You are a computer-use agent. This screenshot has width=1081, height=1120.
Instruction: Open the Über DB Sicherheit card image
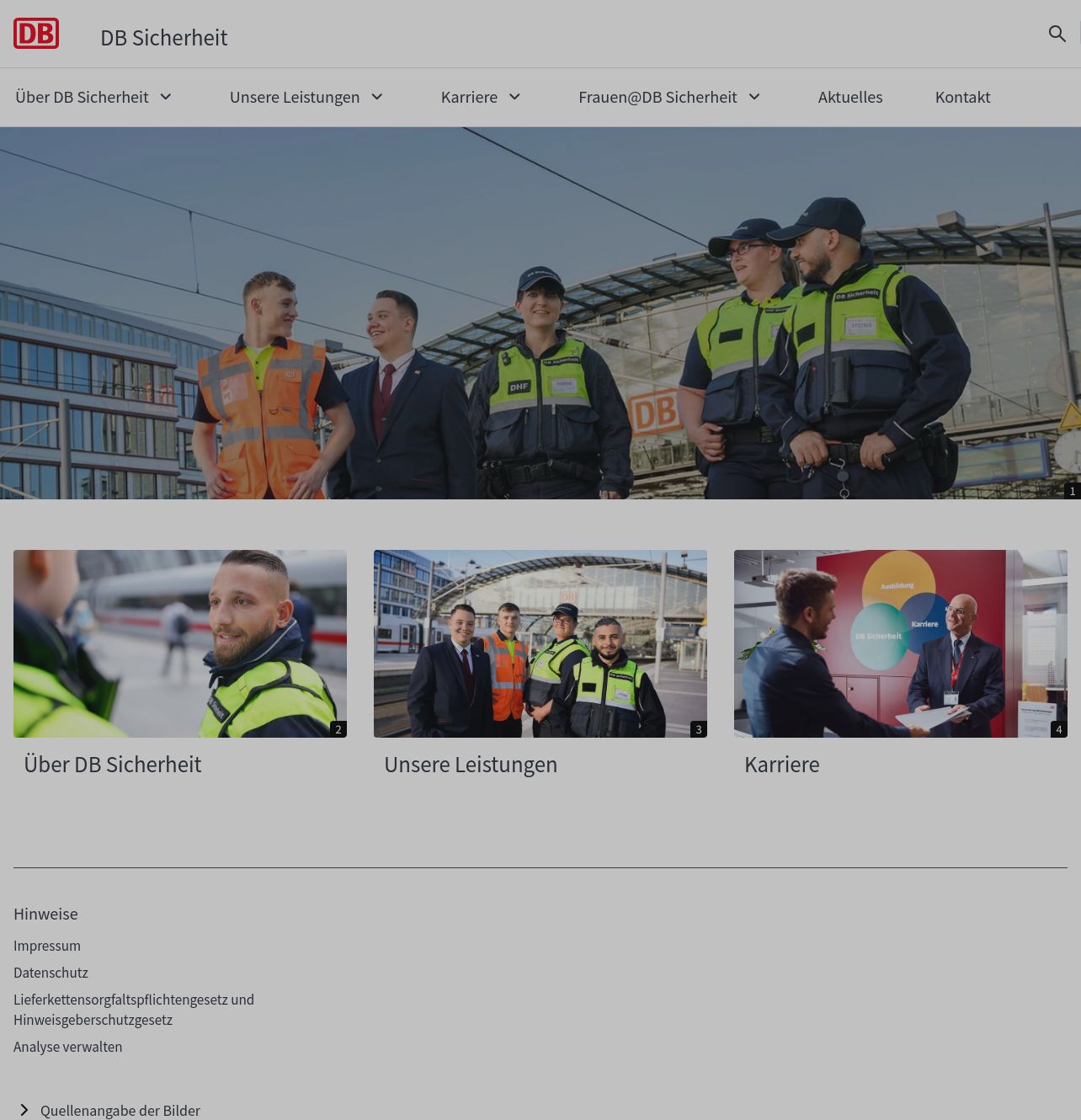pyautogui.click(x=180, y=643)
